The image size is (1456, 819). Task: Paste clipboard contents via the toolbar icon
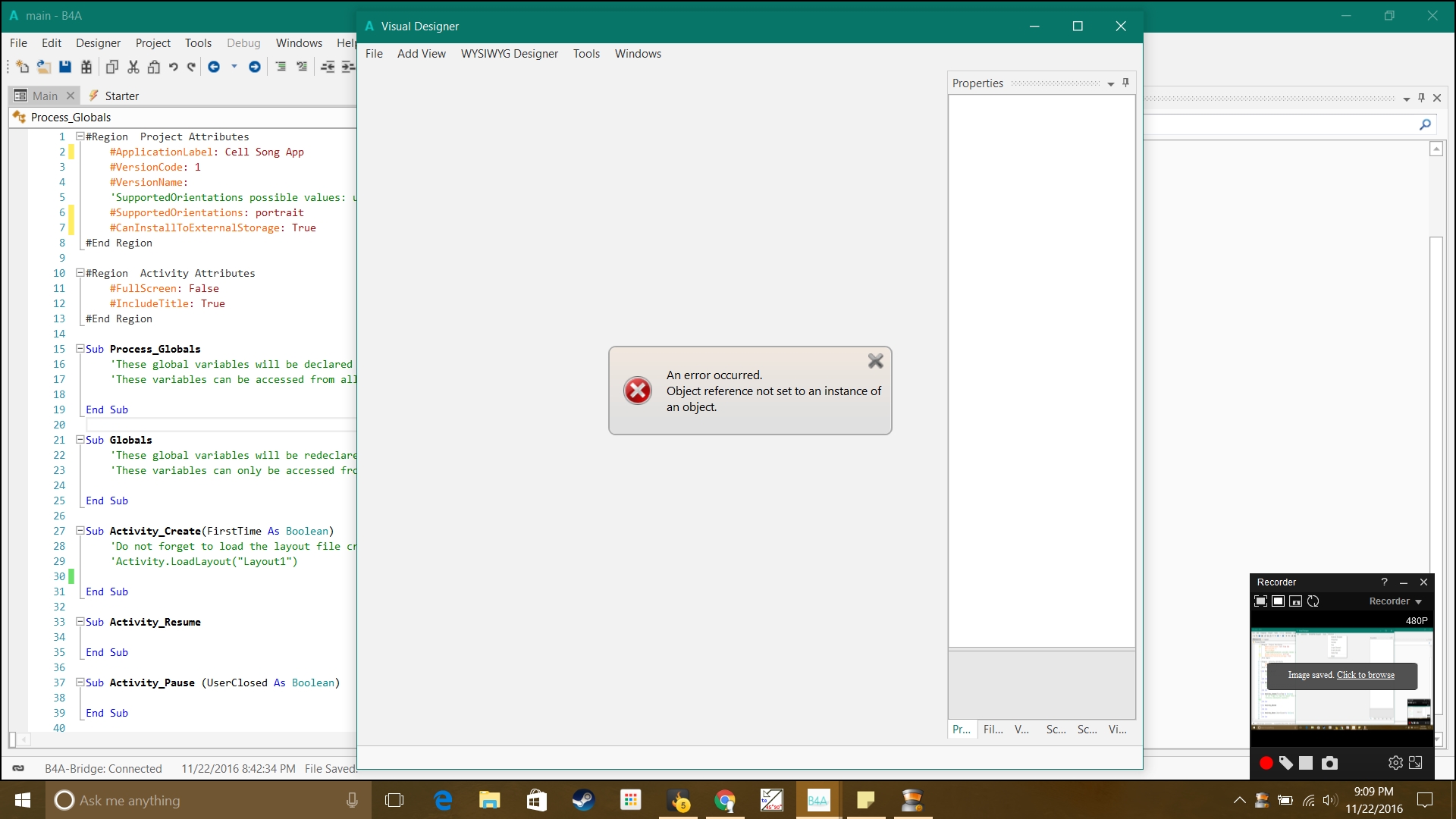154,67
